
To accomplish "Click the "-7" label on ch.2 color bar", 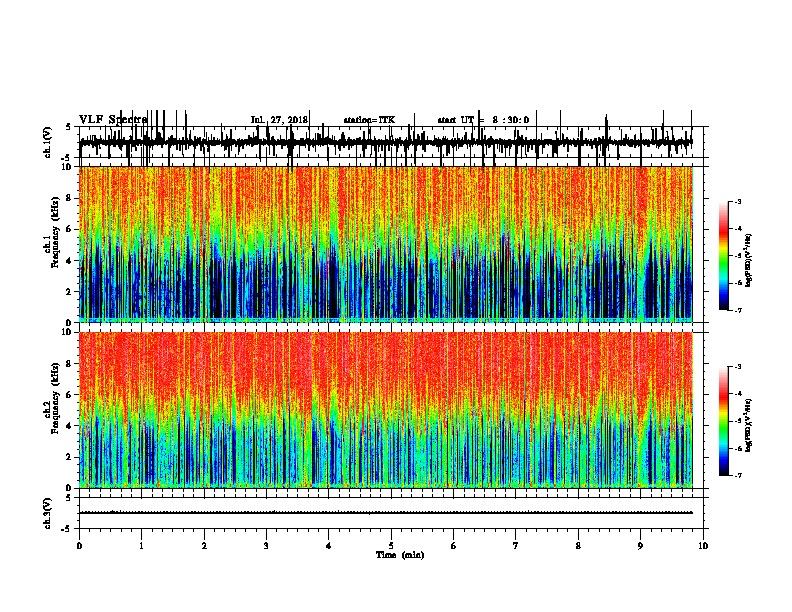I will [738, 476].
